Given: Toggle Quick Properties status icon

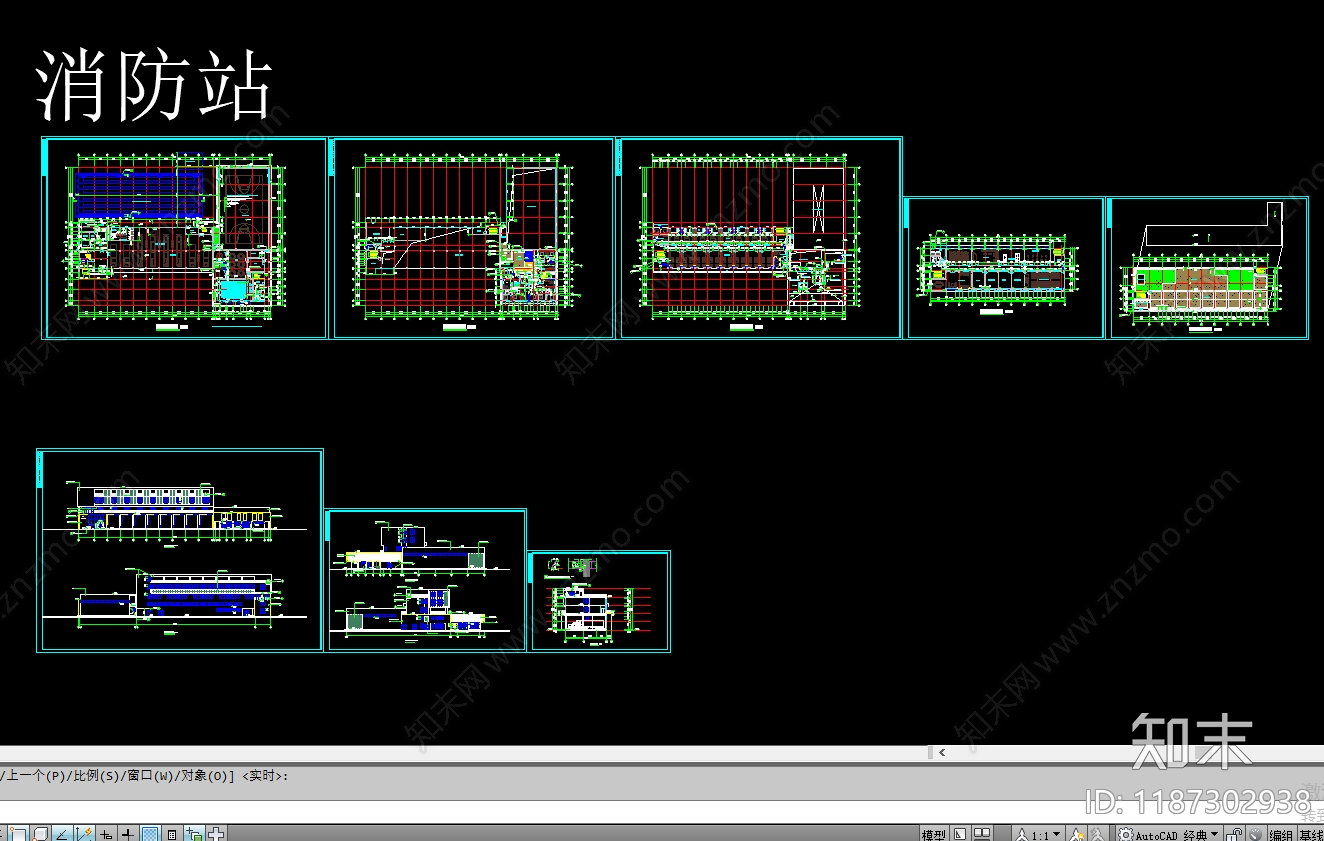Looking at the screenshot, I should click(172, 833).
